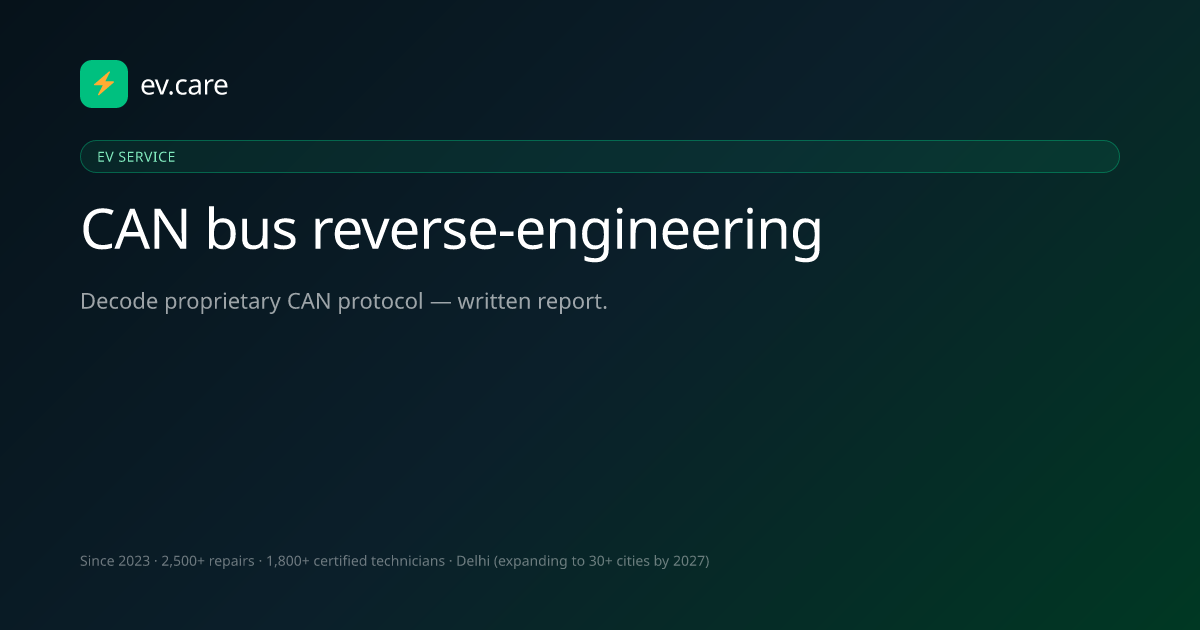This screenshot has width=1200, height=630.
Task: Click the footer text beginning "Since 2023 · 2,500+ repairs"
Action: (x=394, y=561)
